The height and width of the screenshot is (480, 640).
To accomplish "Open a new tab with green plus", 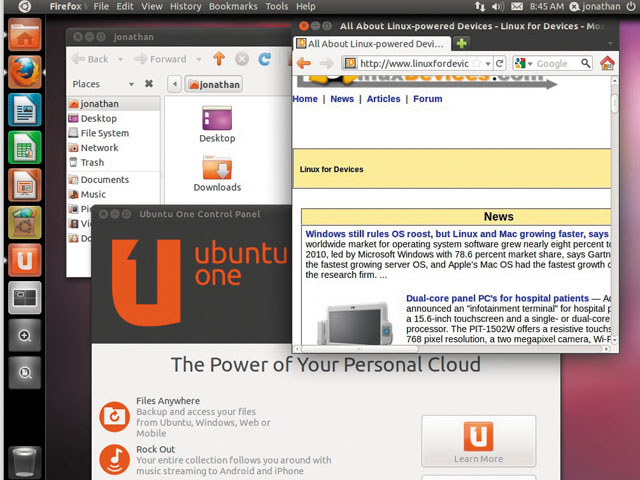I will click(462, 43).
